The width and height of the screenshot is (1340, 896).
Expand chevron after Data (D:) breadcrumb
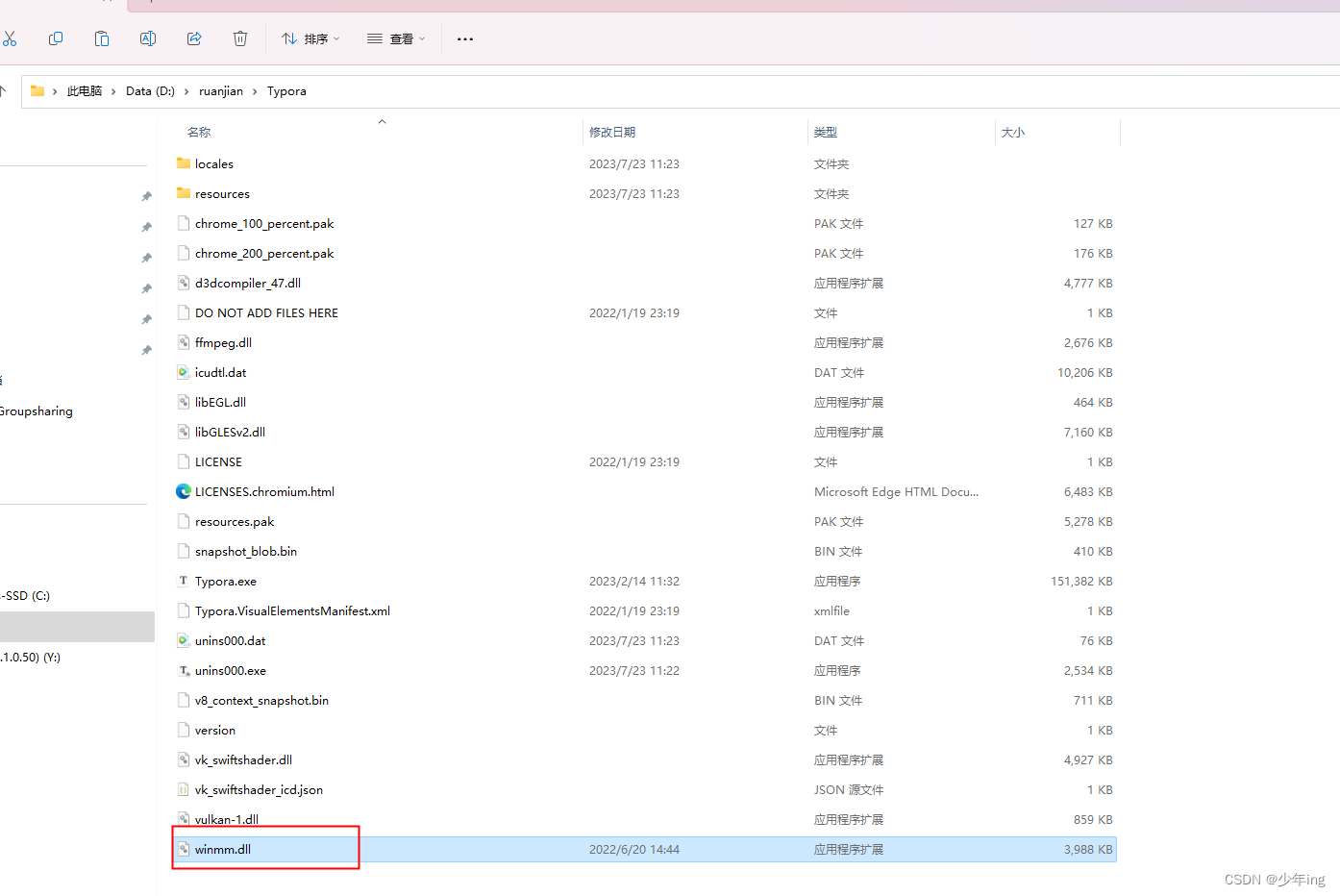[186, 91]
